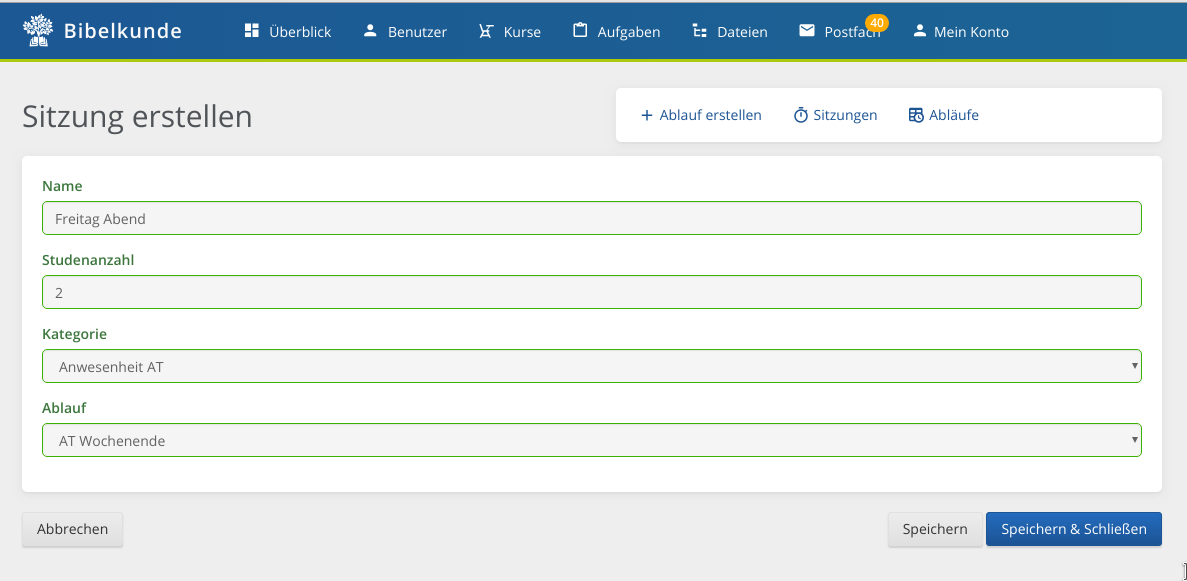Open the Ablauf dropdown
The width and height of the screenshot is (1187, 581).
coord(592,440)
